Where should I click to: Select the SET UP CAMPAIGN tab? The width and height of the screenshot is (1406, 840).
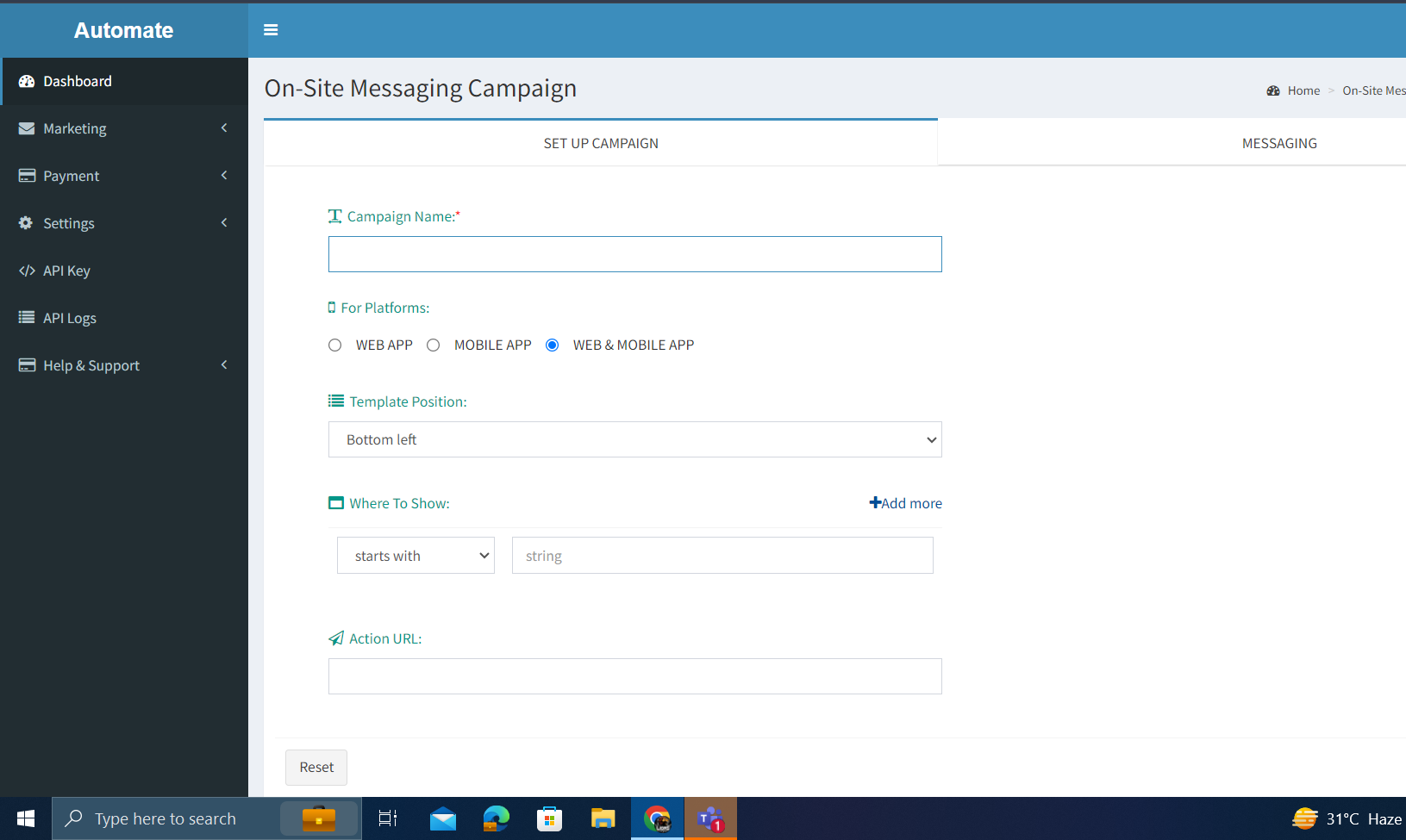(x=601, y=143)
